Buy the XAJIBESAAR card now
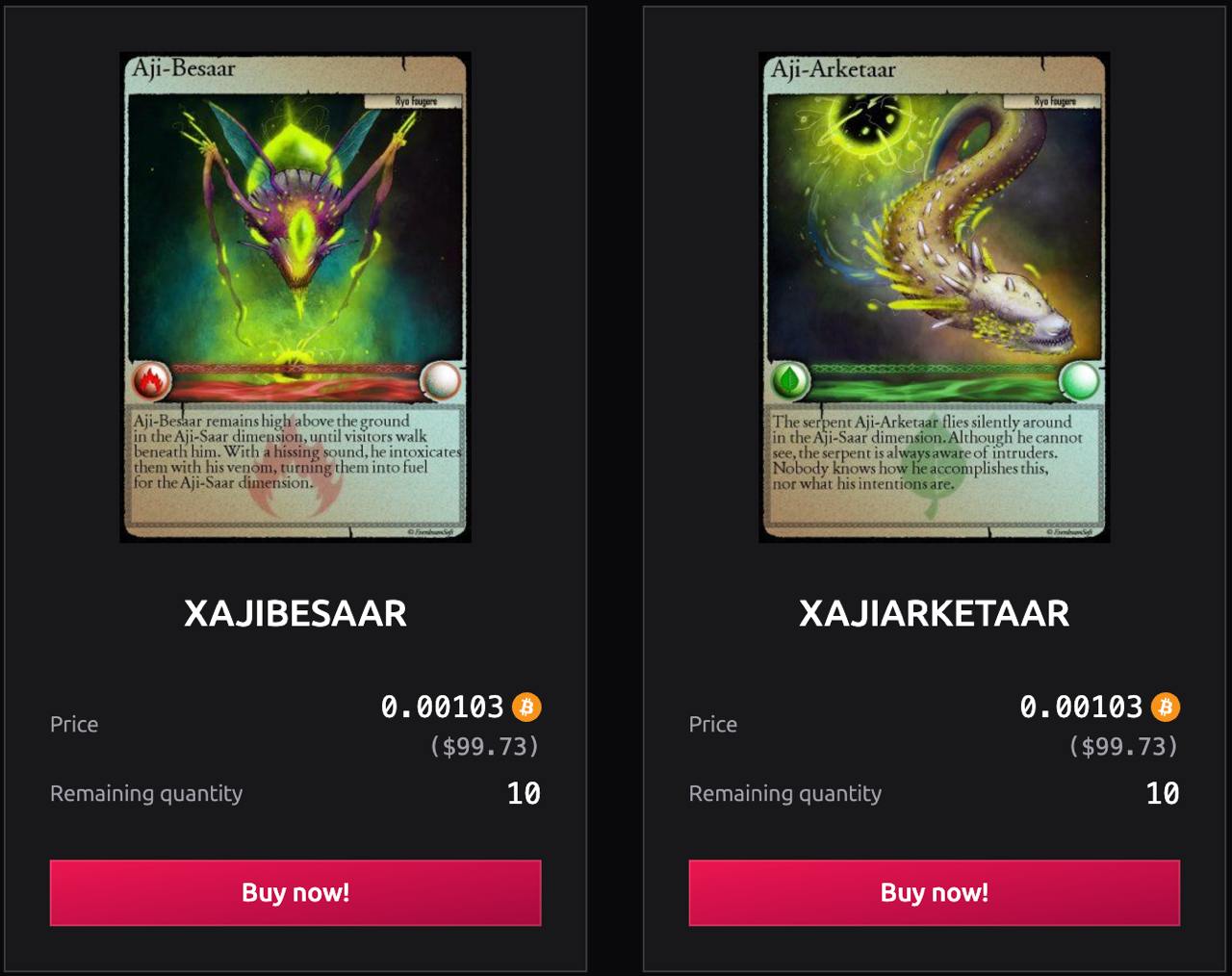Viewport: 1232px width, 976px height. [x=295, y=893]
